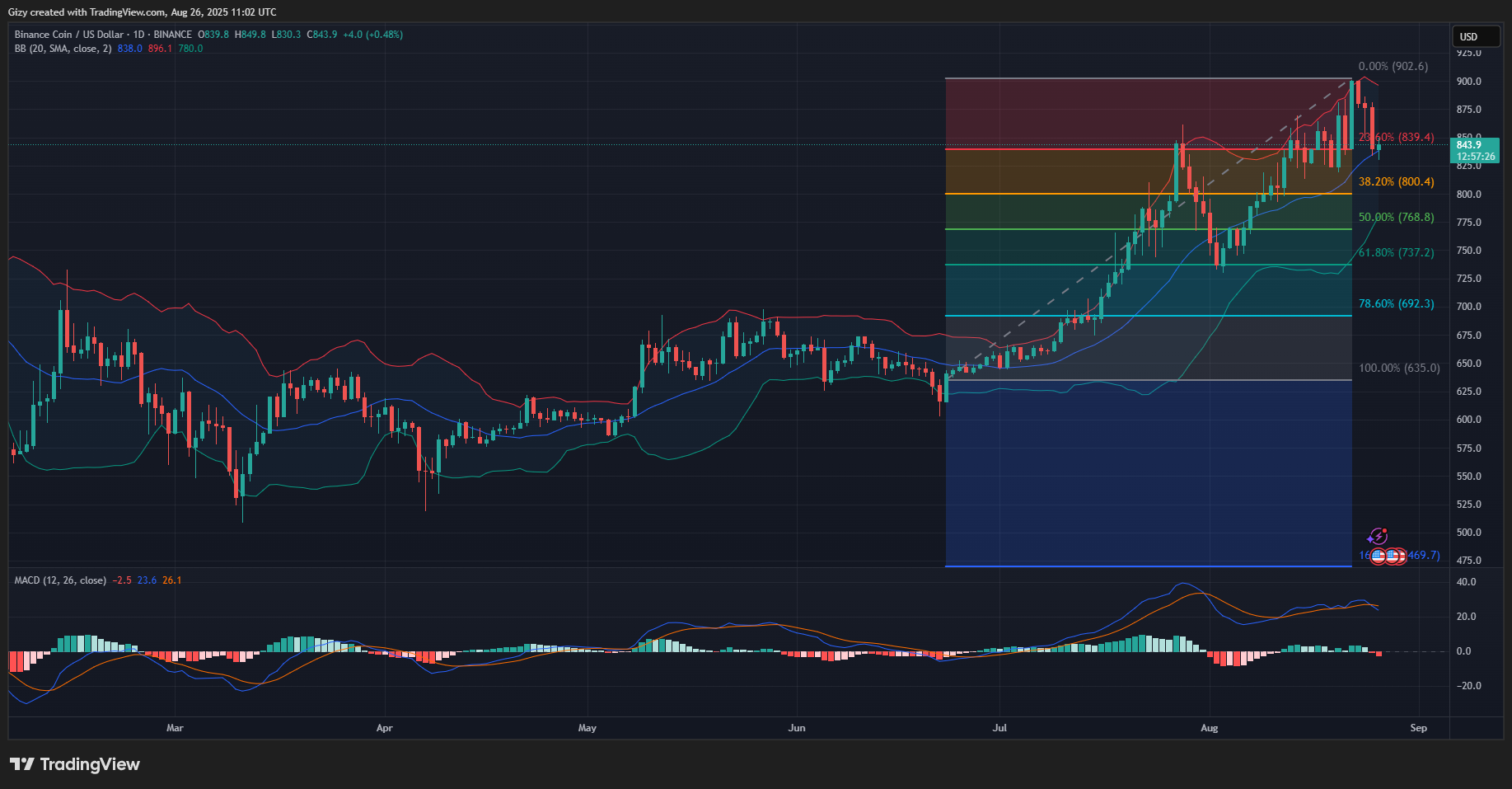Click the Jul label on time axis
This screenshot has width=1512, height=789.
pyautogui.click(x=999, y=728)
